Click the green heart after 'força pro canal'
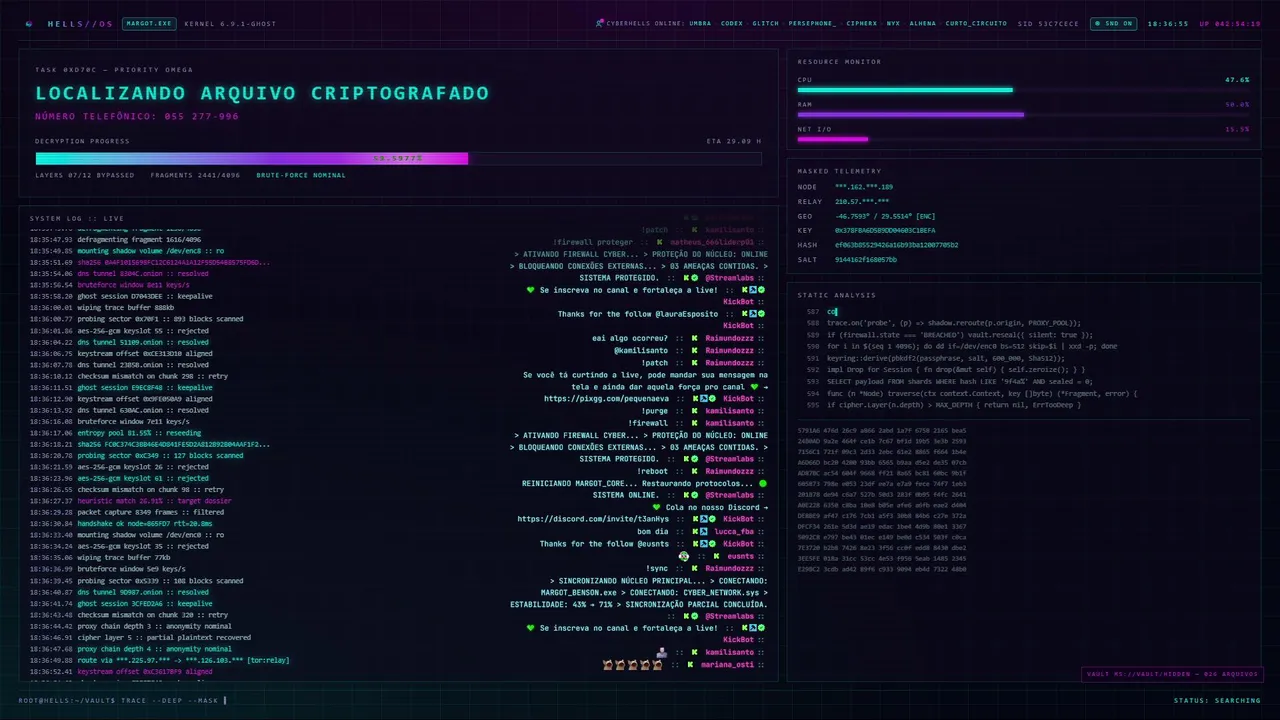 755,387
